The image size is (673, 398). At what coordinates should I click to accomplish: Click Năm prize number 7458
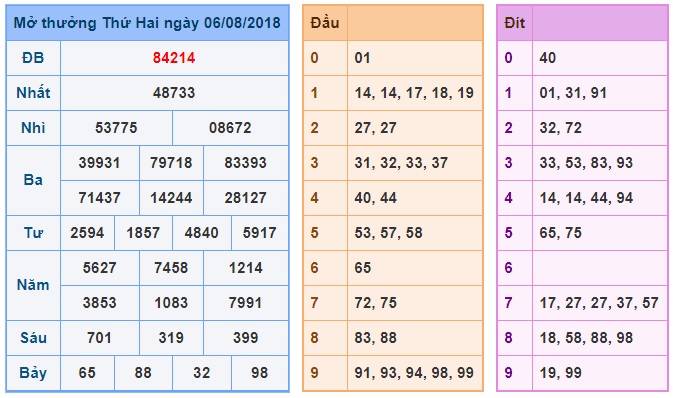(171, 268)
